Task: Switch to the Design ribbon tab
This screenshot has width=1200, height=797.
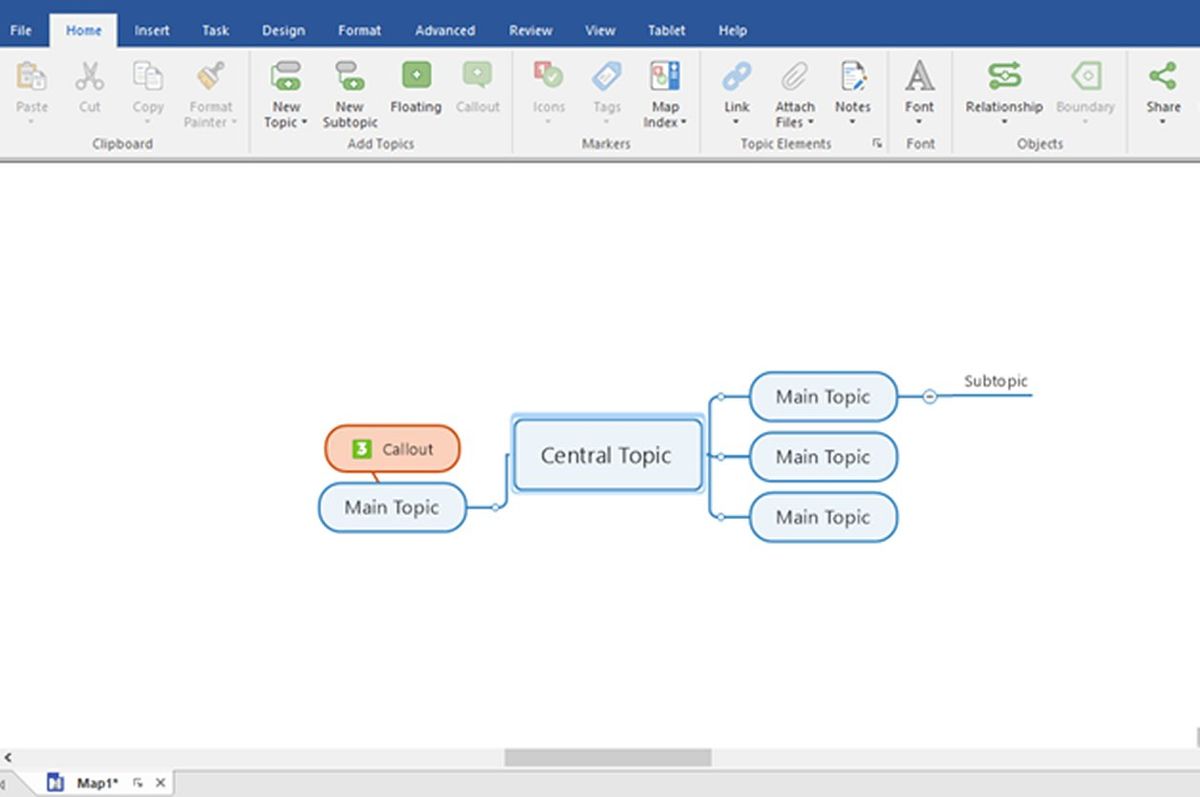Action: pos(283,30)
